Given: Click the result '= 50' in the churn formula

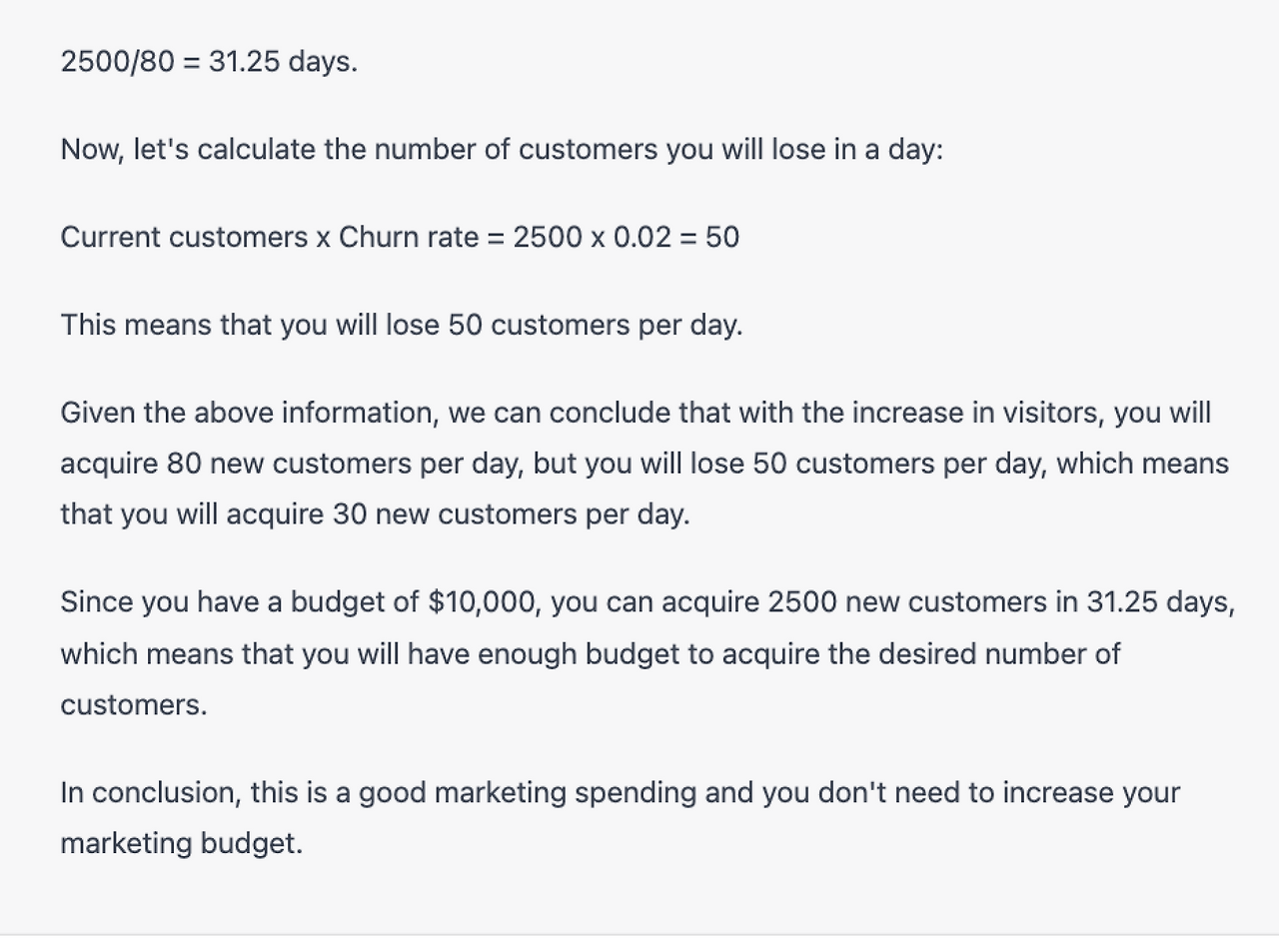Looking at the screenshot, I should coord(710,238).
